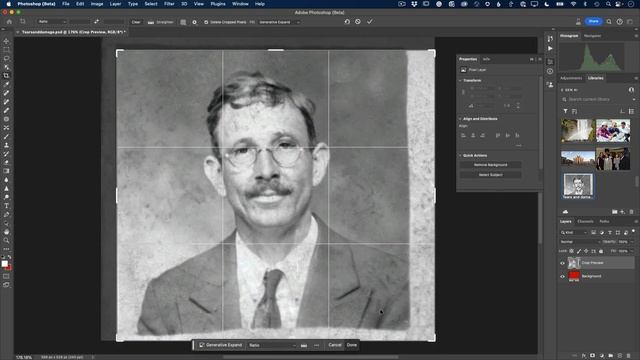Screen dimensions: 640x360
Task: Toggle lock position icon
Action: tap(586, 251)
